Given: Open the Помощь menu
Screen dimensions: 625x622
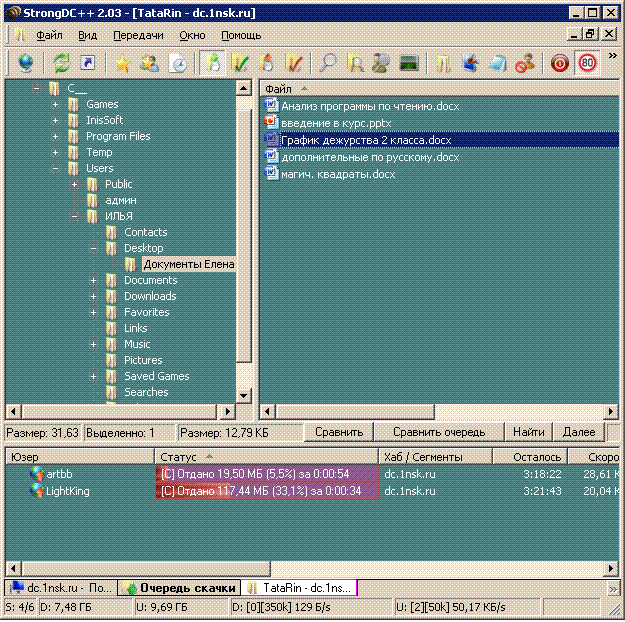Looking at the screenshot, I should tap(241, 35).
